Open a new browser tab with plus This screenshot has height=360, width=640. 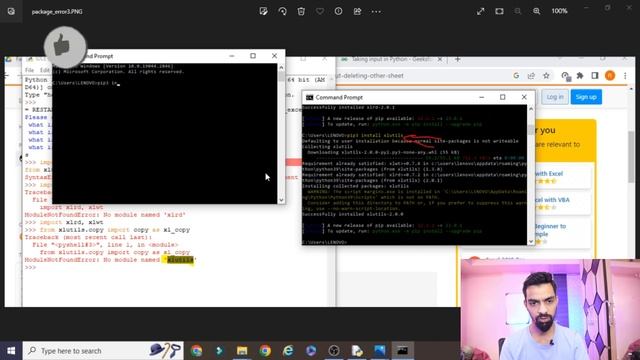pos(458,60)
